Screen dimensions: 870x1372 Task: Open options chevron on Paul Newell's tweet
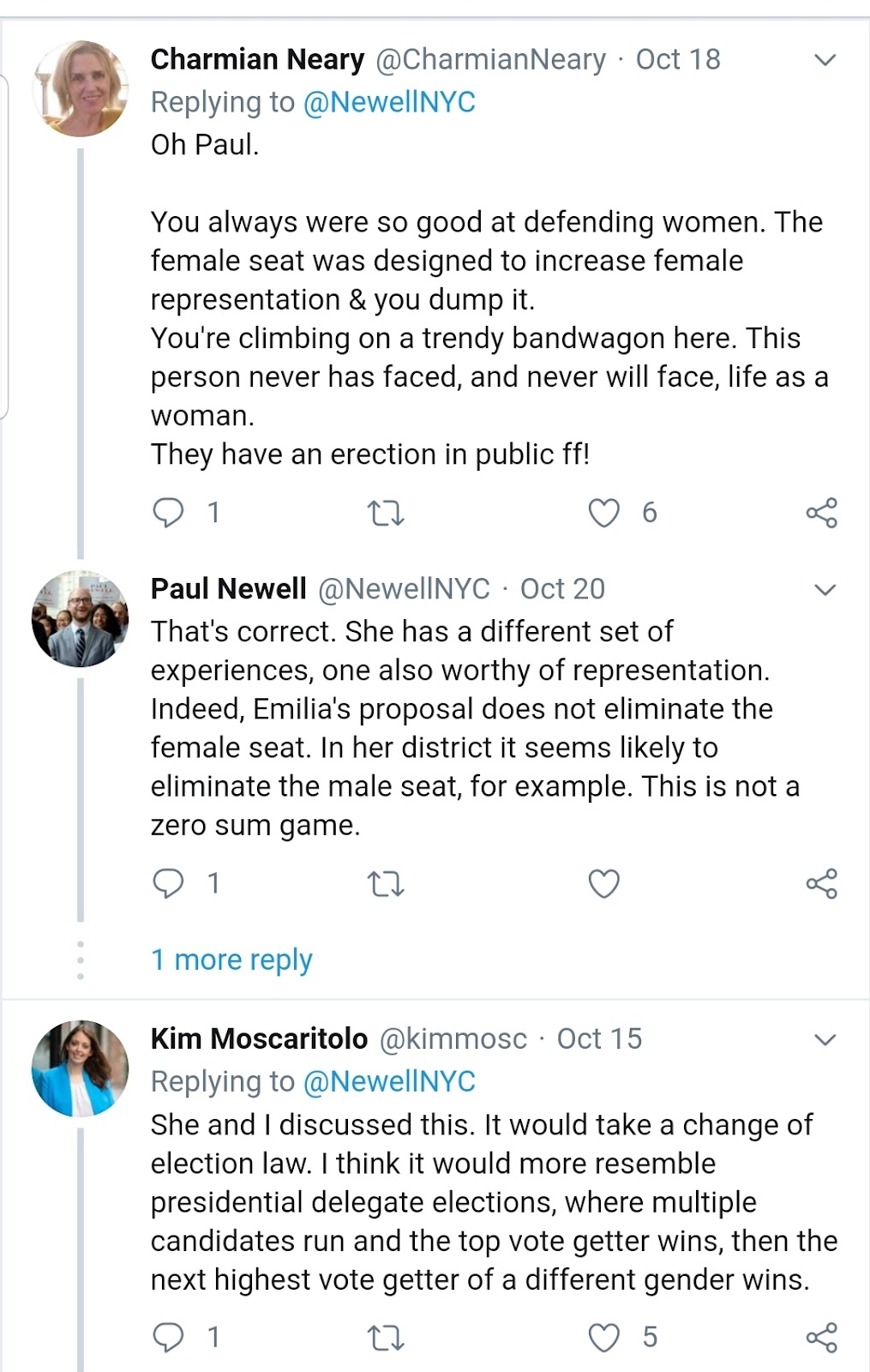825,590
